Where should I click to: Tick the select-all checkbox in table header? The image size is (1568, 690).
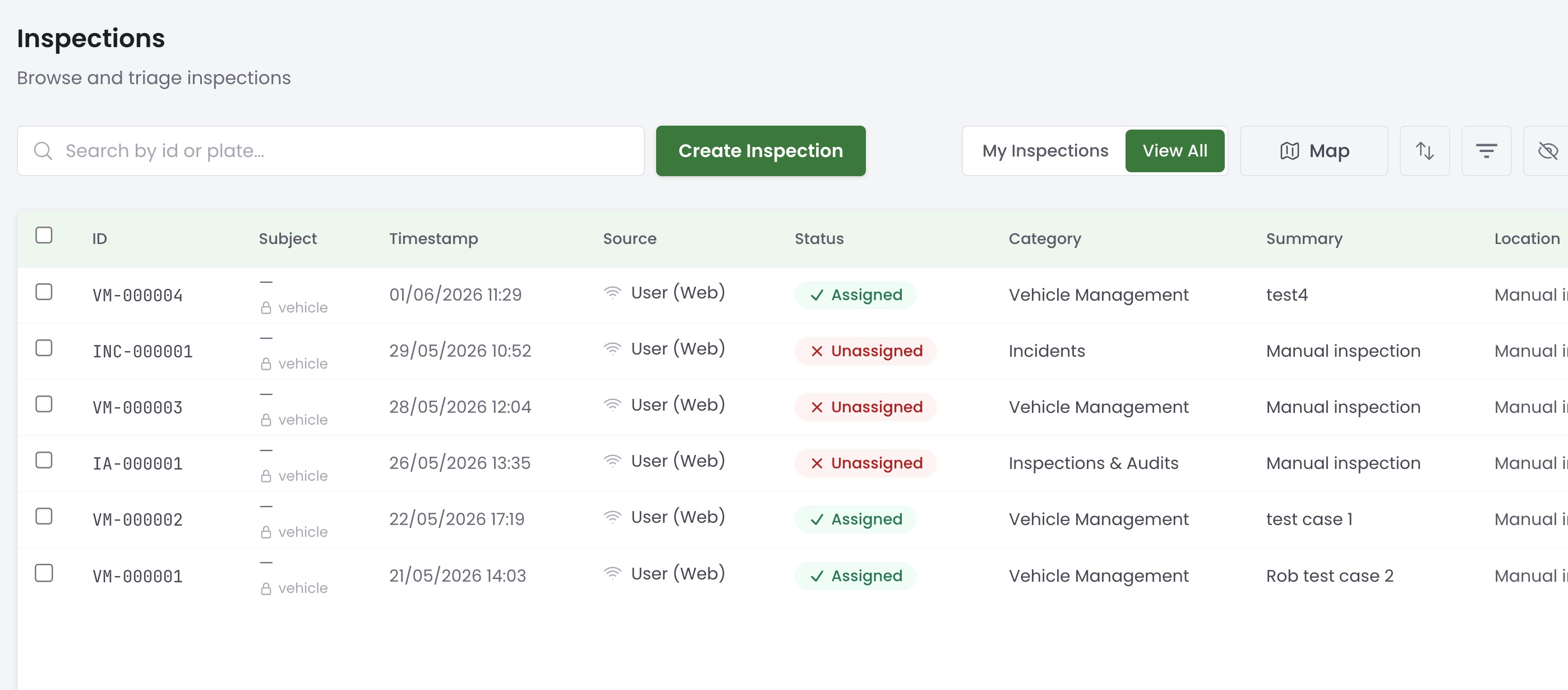click(x=44, y=235)
